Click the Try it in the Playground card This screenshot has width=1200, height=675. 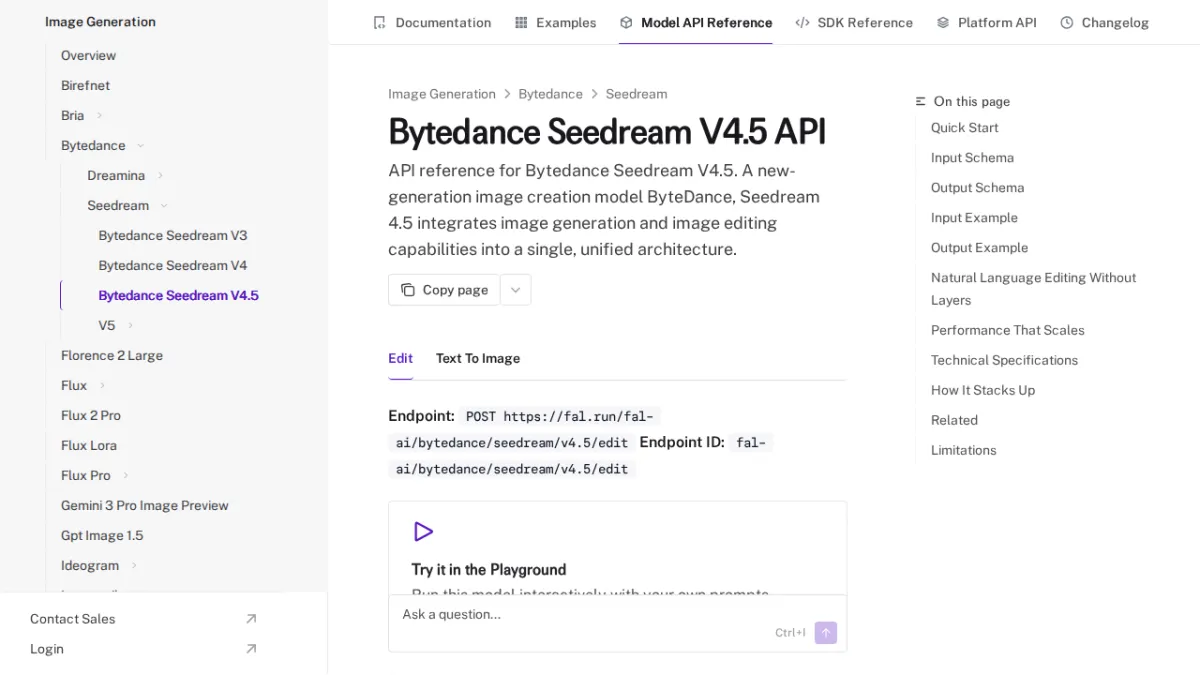[617, 549]
